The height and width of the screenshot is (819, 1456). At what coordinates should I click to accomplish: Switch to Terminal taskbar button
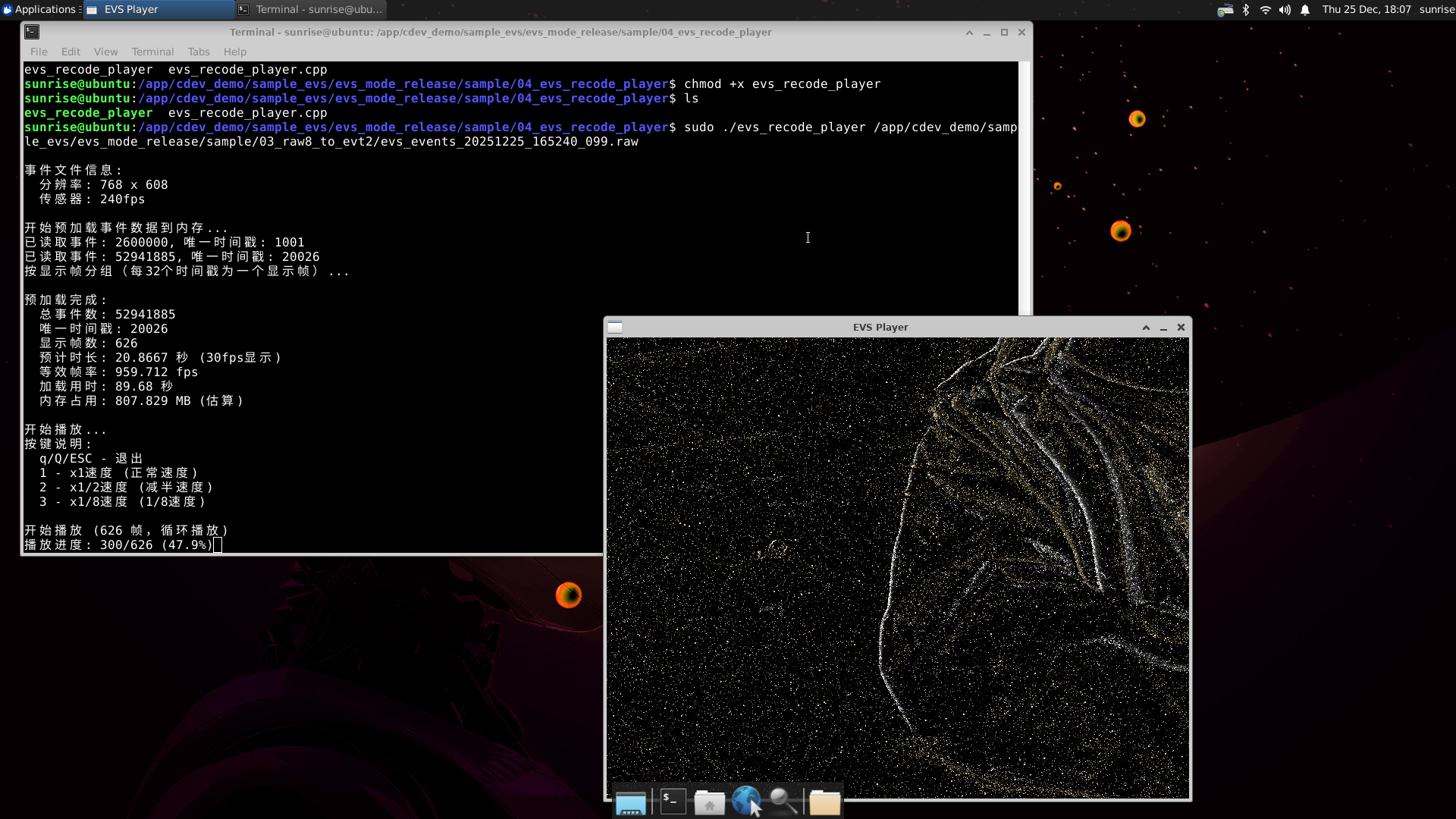(x=311, y=10)
